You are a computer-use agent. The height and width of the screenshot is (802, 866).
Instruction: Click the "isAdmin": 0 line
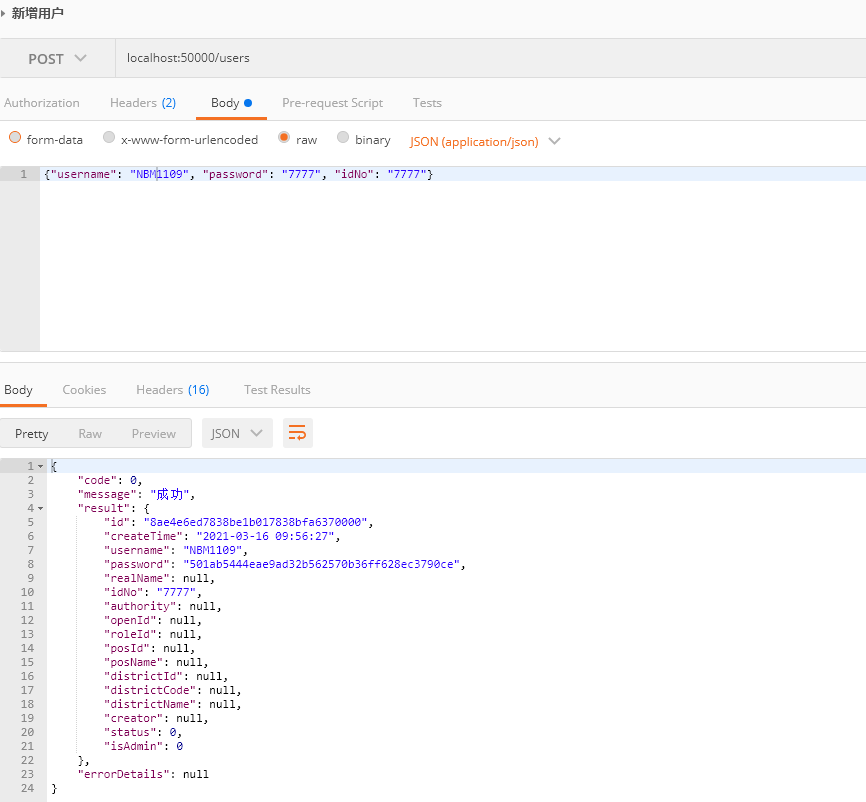pyautogui.click(x=144, y=746)
